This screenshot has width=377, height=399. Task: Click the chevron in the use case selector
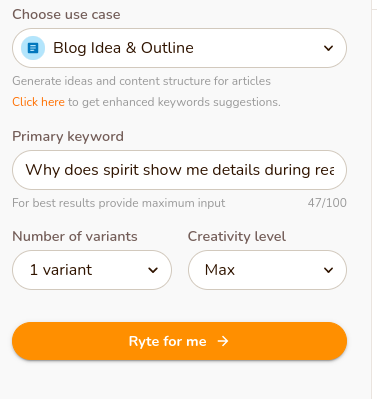click(x=328, y=48)
